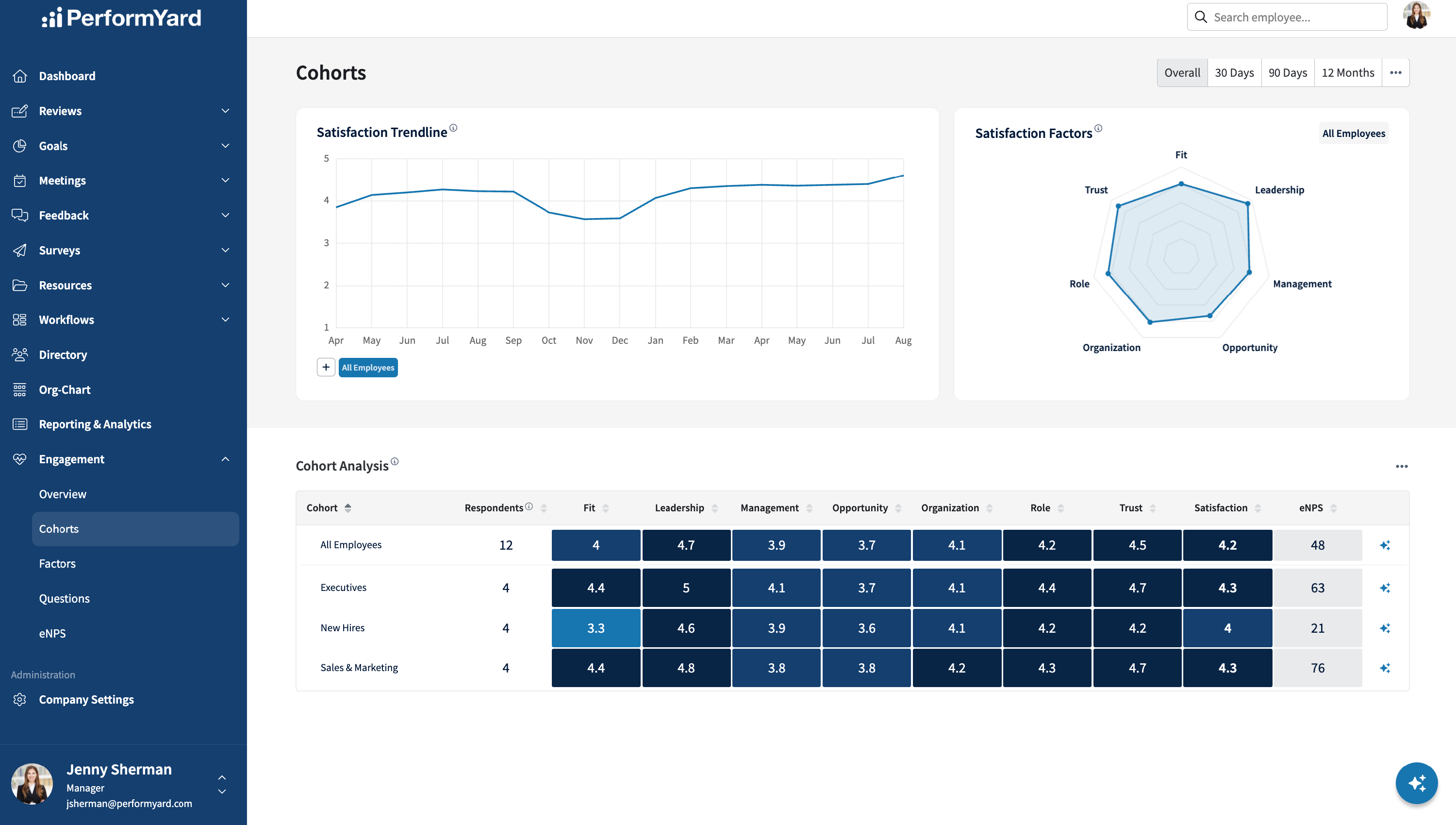Toggle the All Employees trendline chip

coord(368,367)
